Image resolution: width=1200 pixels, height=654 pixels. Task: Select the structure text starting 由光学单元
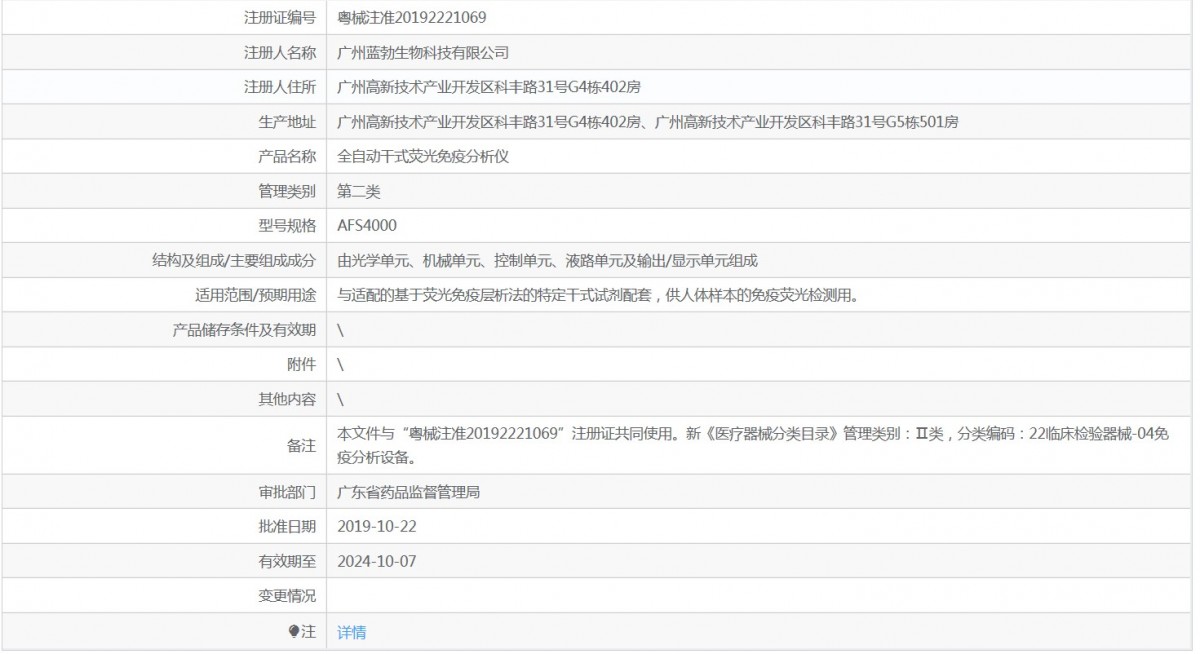(548, 261)
